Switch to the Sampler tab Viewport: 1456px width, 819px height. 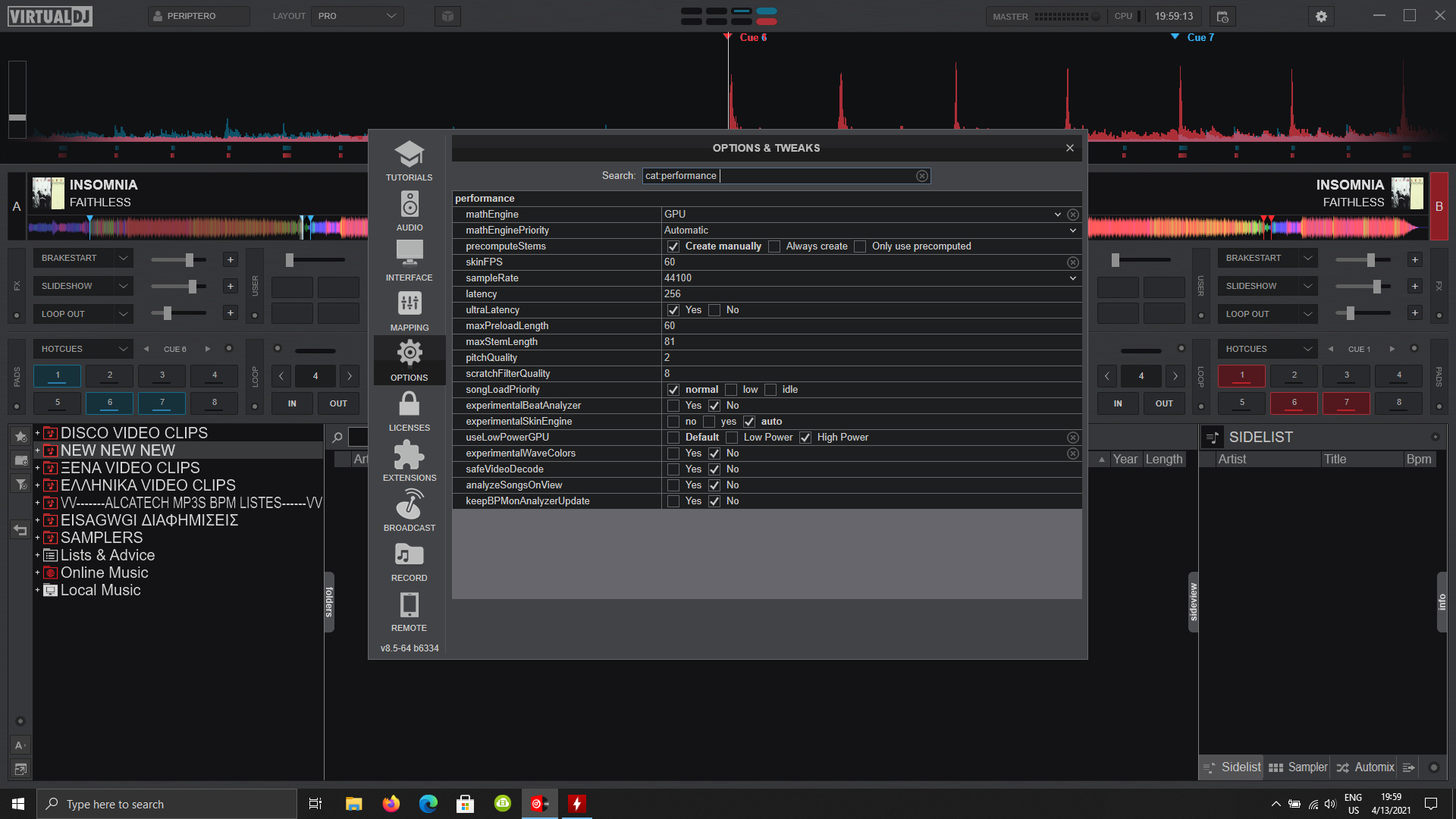click(1298, 767)
